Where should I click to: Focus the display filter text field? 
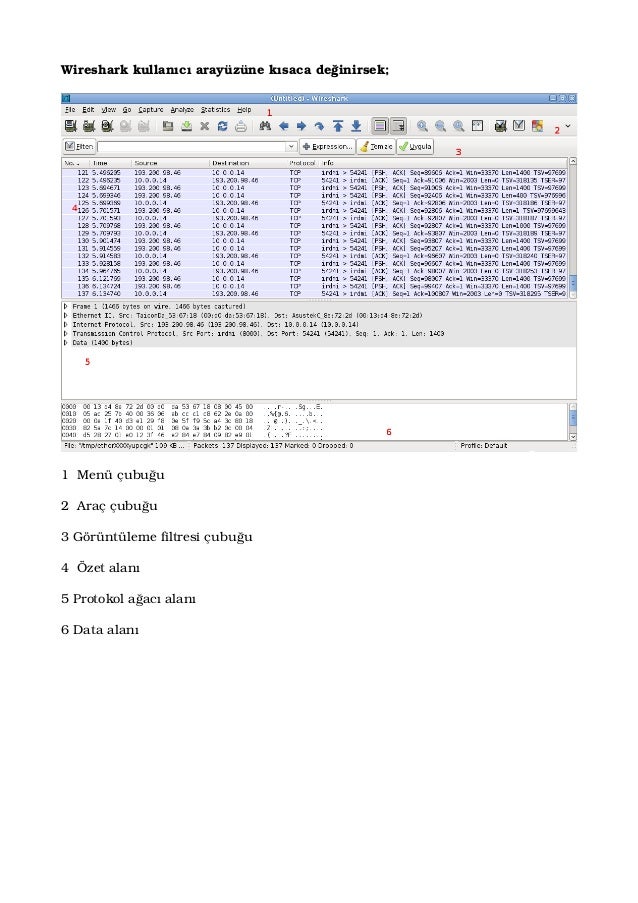(192, 146)
